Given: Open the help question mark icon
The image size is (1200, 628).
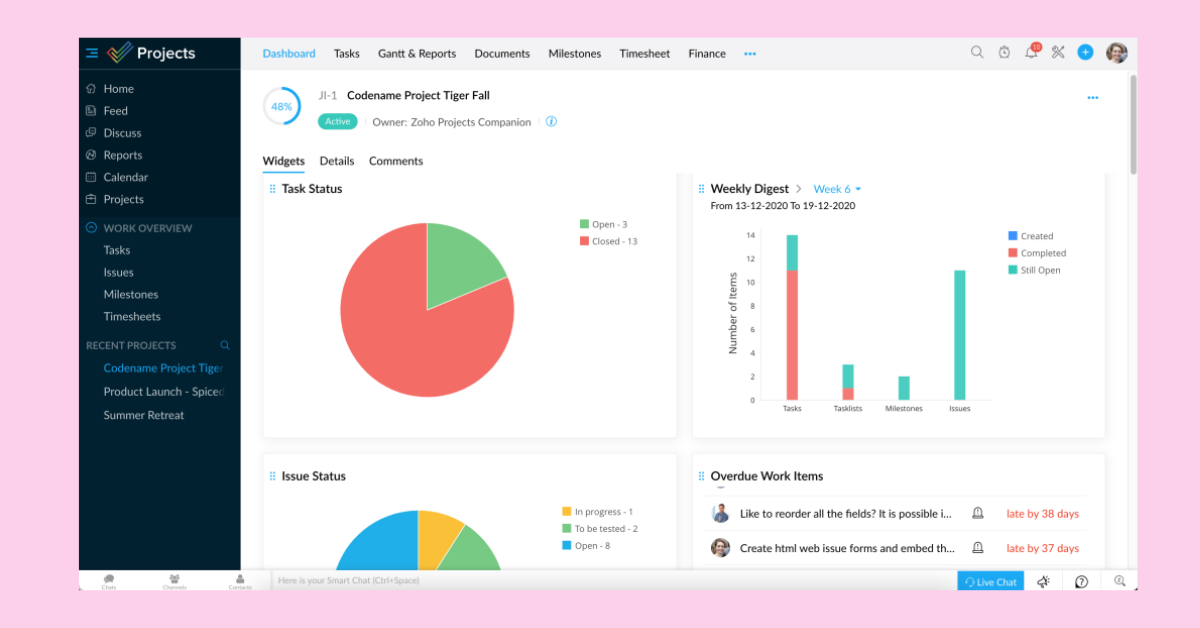Looking at the screenshot, I should pos(1081,581).
